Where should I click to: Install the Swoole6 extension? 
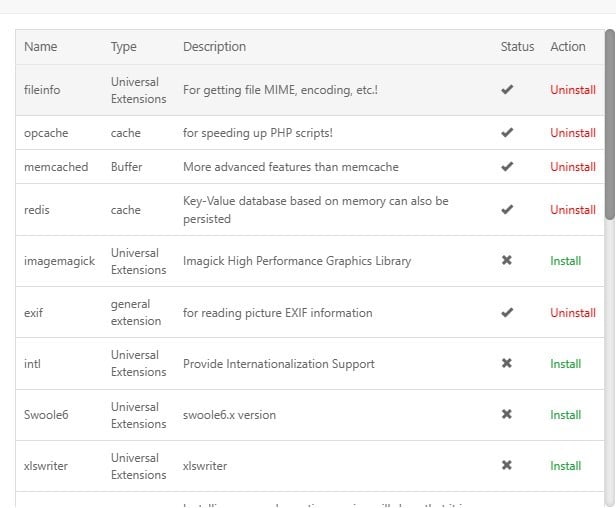565,415
